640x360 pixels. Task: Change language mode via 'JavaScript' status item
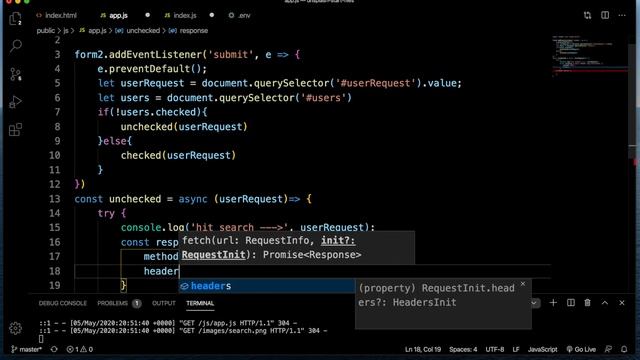[x=542, y=349]
